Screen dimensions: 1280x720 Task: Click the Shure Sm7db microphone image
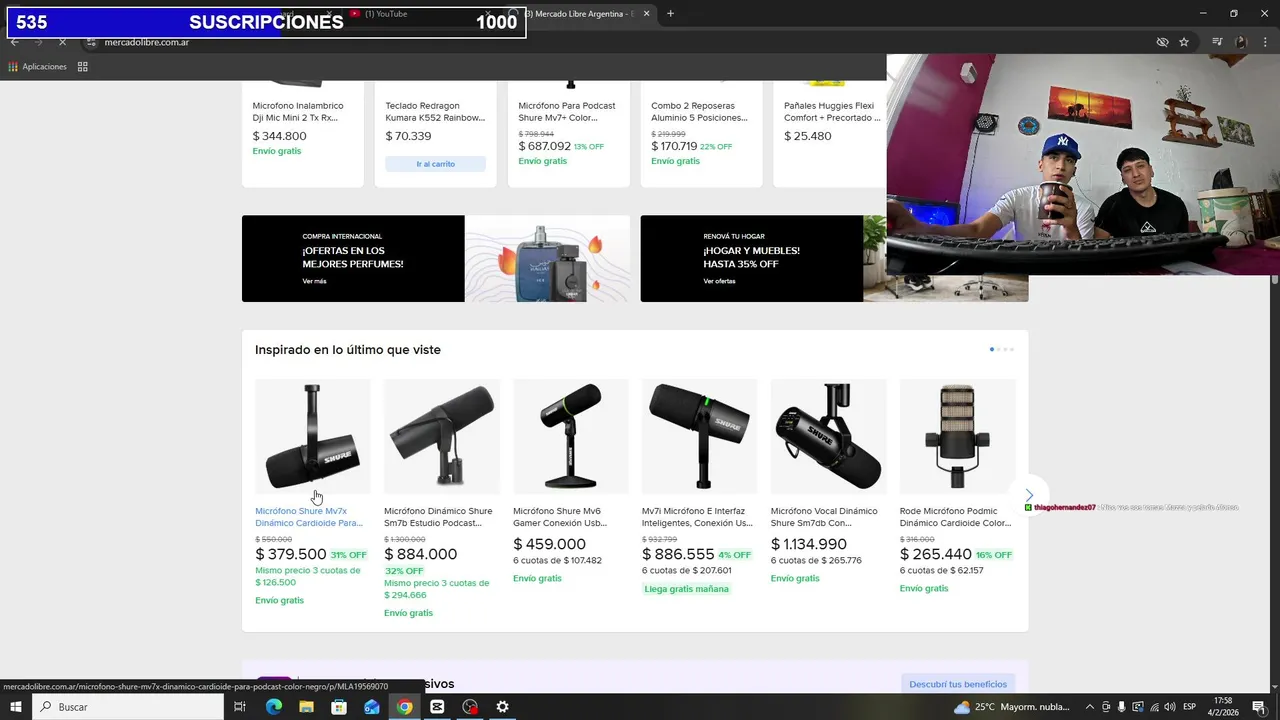click(x=829, y=437)
